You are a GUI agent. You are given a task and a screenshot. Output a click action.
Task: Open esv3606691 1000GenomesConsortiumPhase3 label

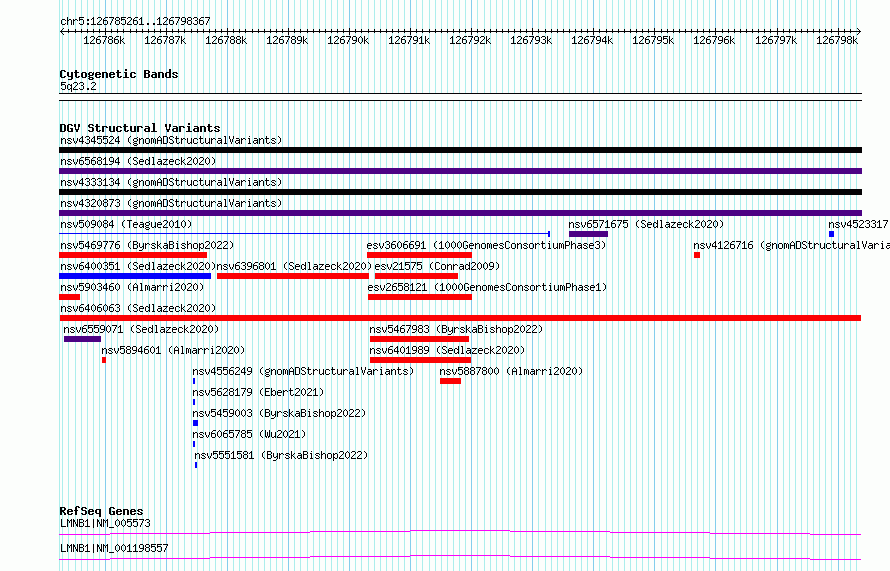pyautogui.click(x=486, y=245)
